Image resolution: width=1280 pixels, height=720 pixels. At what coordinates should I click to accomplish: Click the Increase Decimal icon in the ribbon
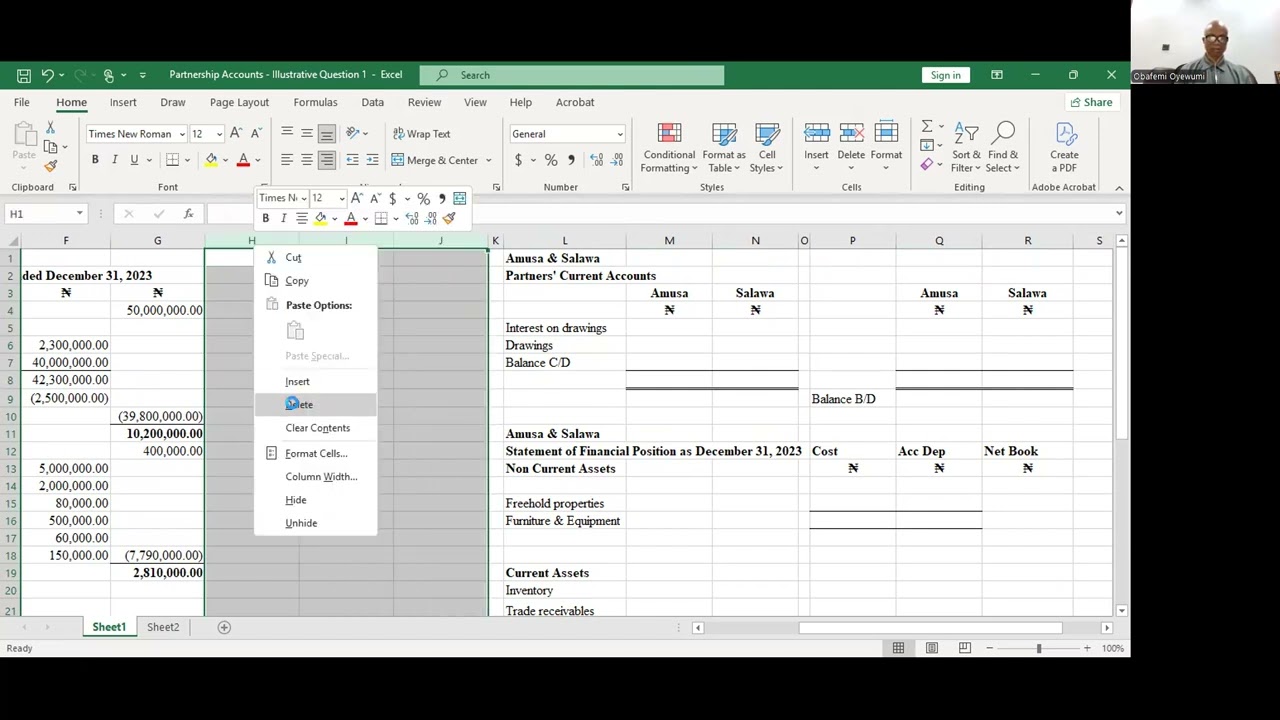pos(597,160)
